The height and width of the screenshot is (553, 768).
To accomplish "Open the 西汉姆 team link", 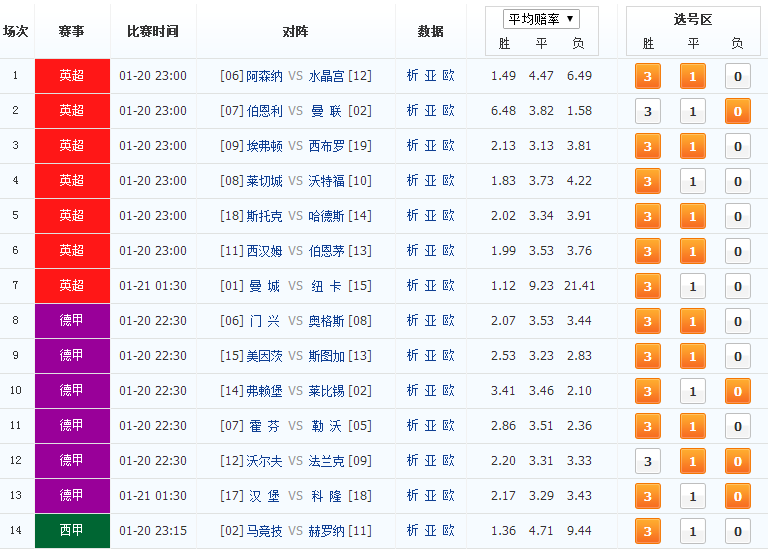I will pos(264,251).
